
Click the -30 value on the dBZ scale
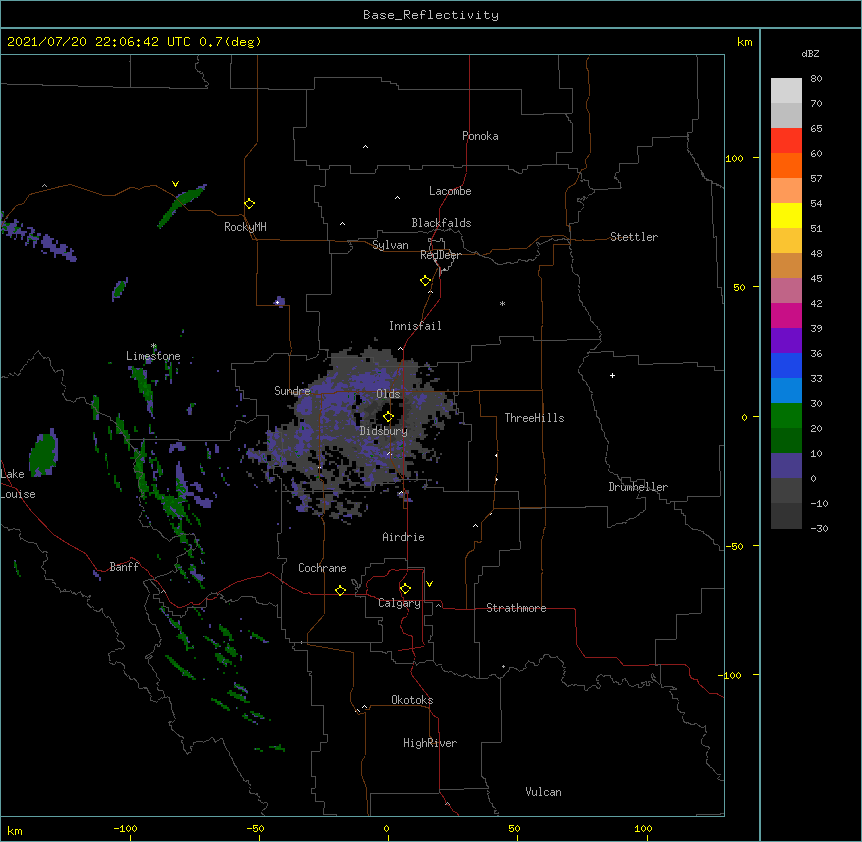click(x=819, y=528)
